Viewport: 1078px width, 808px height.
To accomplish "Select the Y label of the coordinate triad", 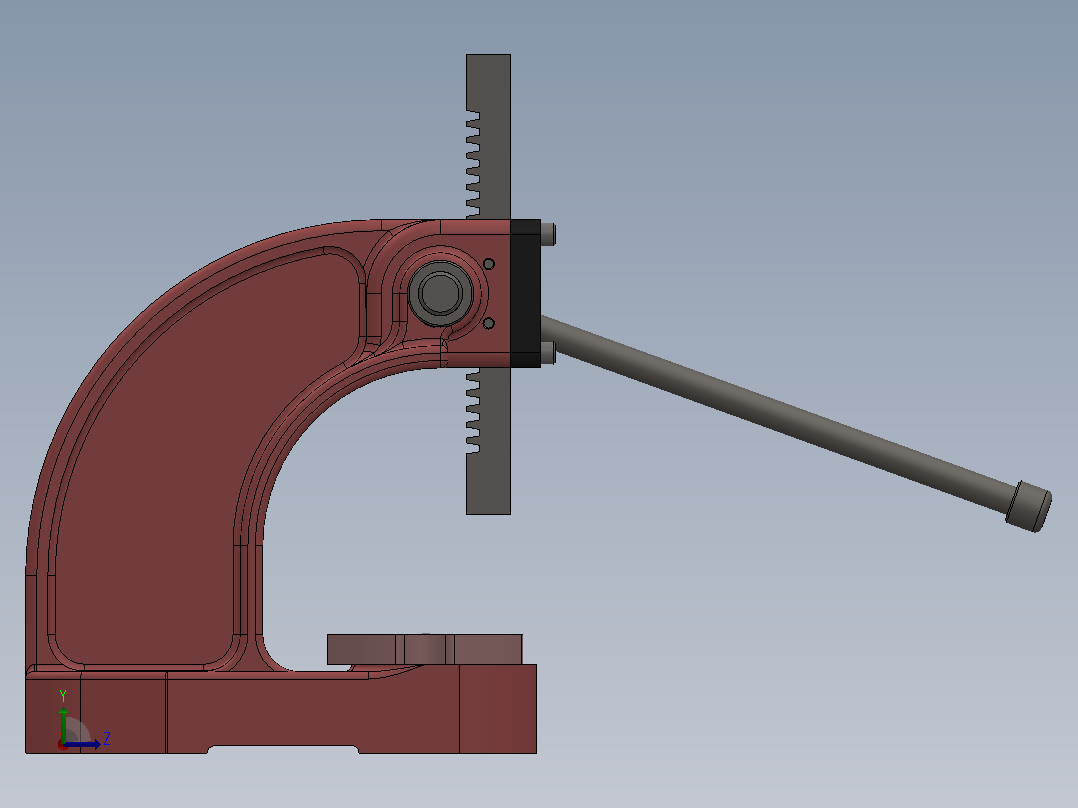I will coord(63,696).
